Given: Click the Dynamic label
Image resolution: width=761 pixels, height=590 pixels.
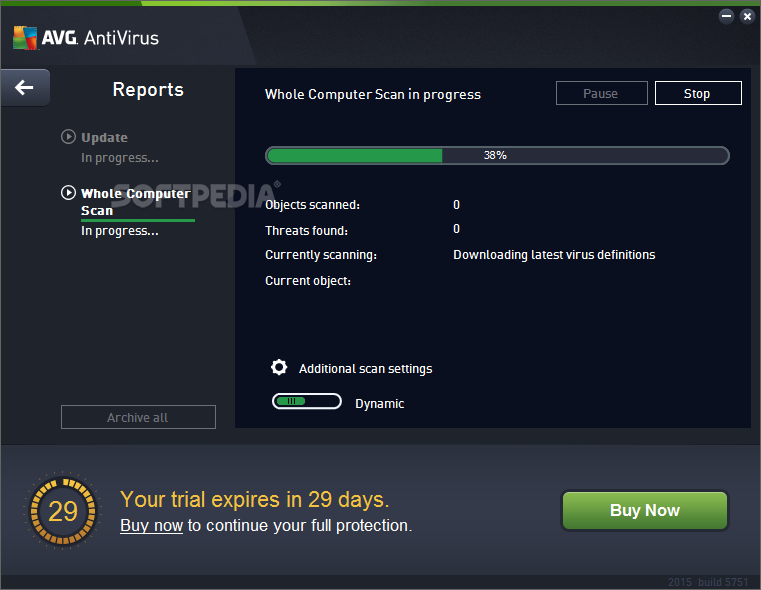Looking at the screenshot, I should (x=380, y=404).
